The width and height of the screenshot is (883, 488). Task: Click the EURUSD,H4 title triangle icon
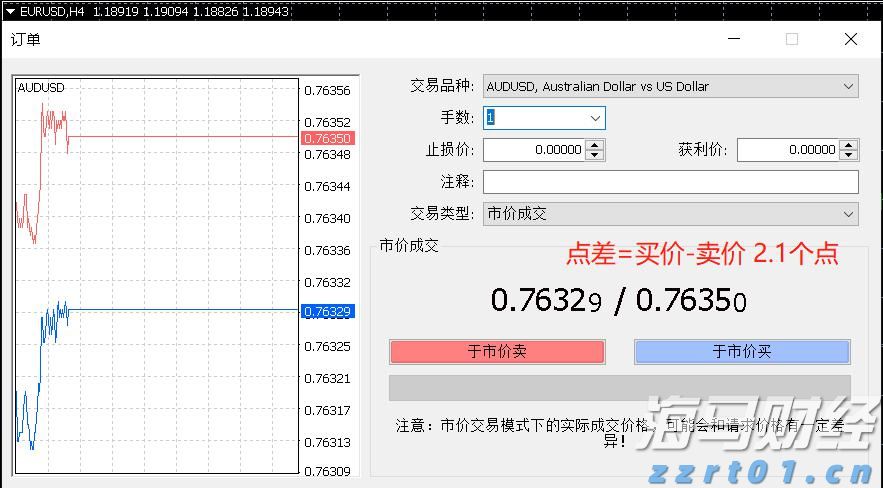(9, 10)
